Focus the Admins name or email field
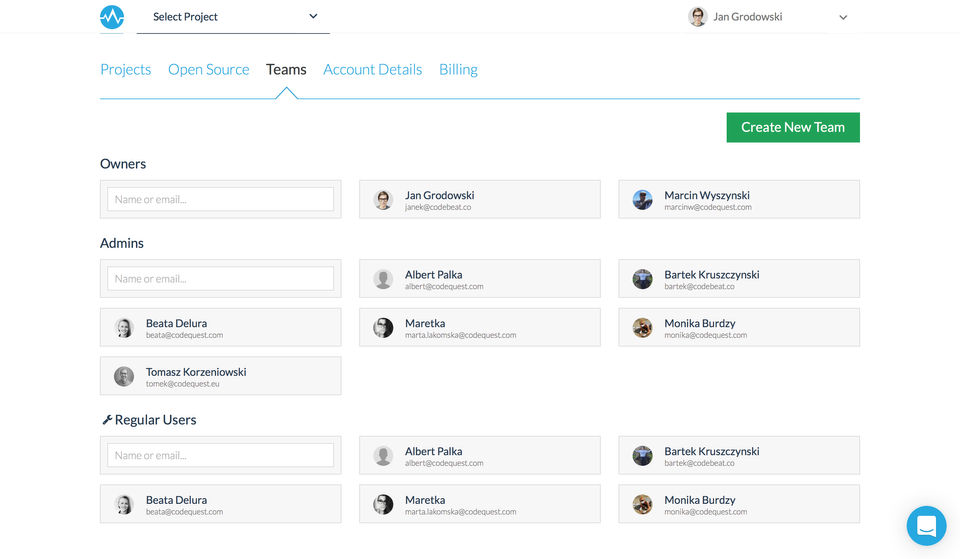The image size is (960, 559). [x=220, y=279]
